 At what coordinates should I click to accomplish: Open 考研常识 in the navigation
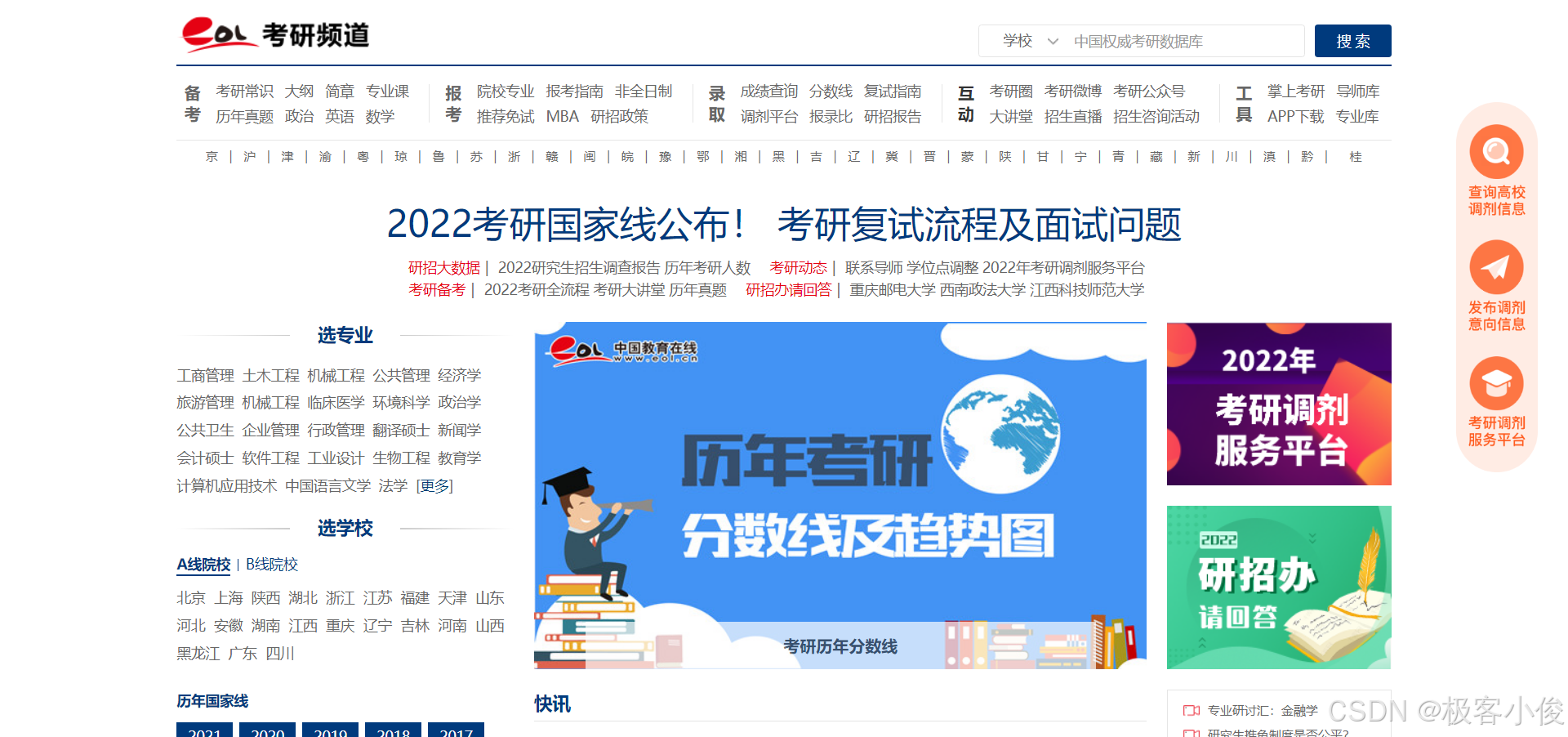point(244,92)
